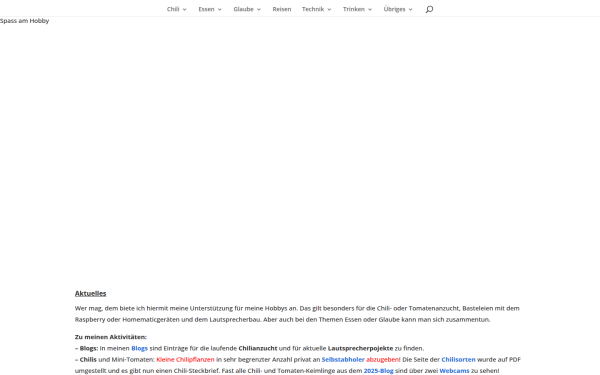This screenshot has height=375, width=600.
Task: Expand the Trinken menu chevron
Action: [x=370, y=10]
